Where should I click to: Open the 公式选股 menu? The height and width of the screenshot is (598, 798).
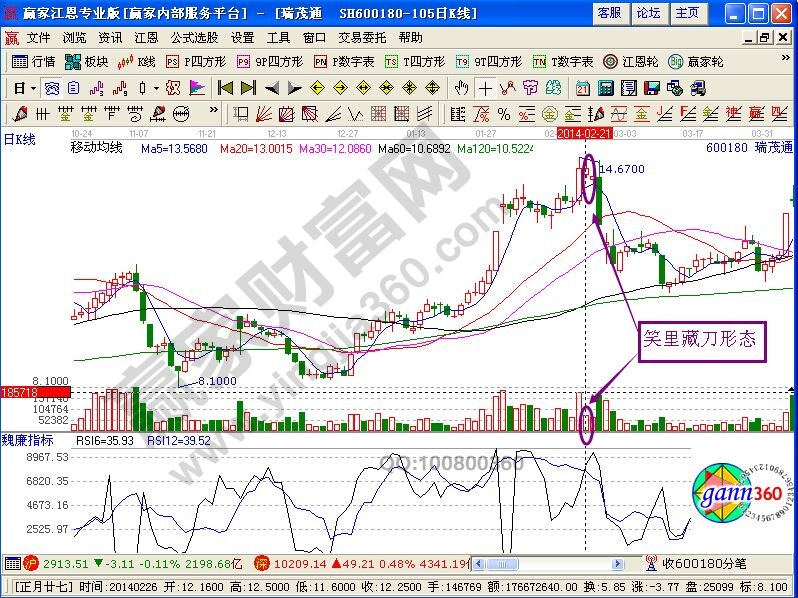tap(194, 37)
